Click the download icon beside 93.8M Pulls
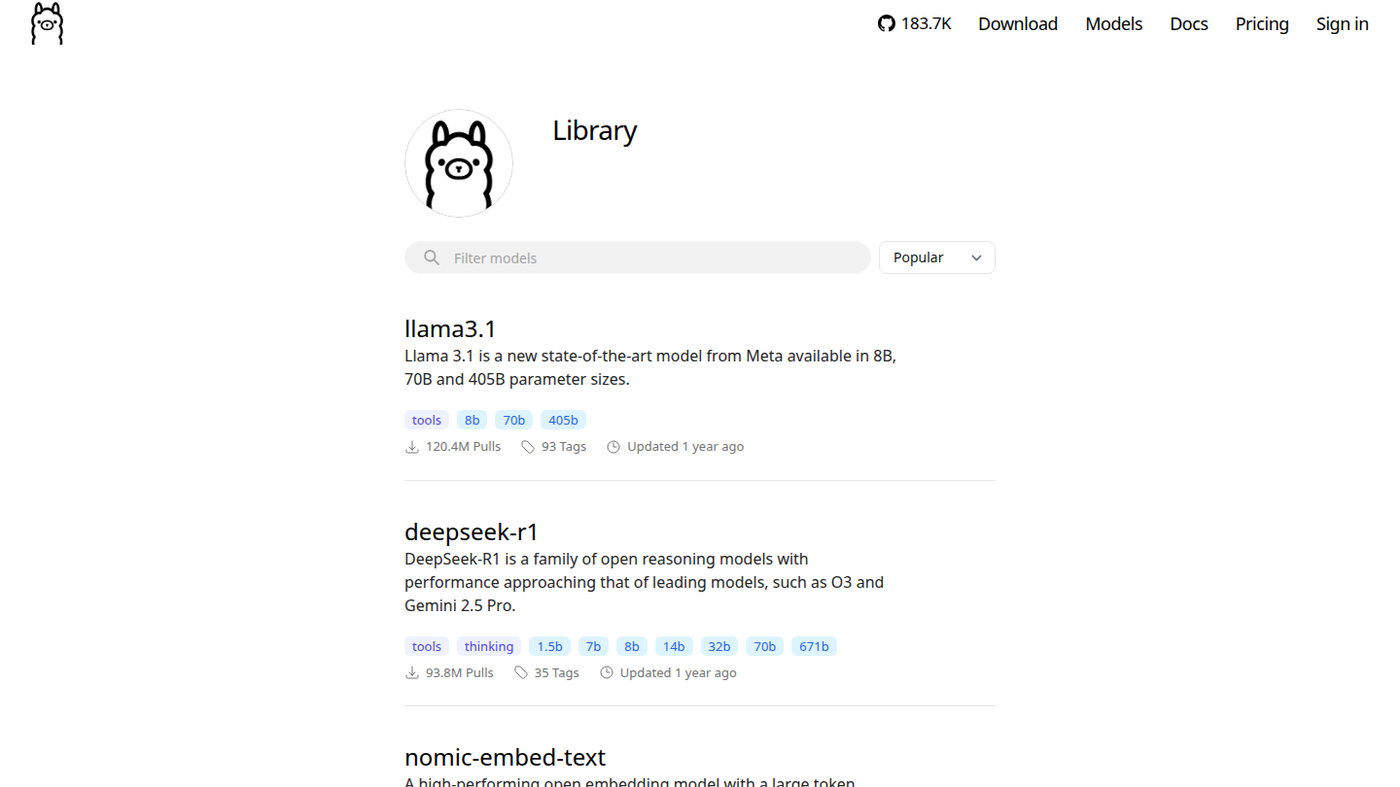Screen dimensions: 1400x787 tap(412, 673)
